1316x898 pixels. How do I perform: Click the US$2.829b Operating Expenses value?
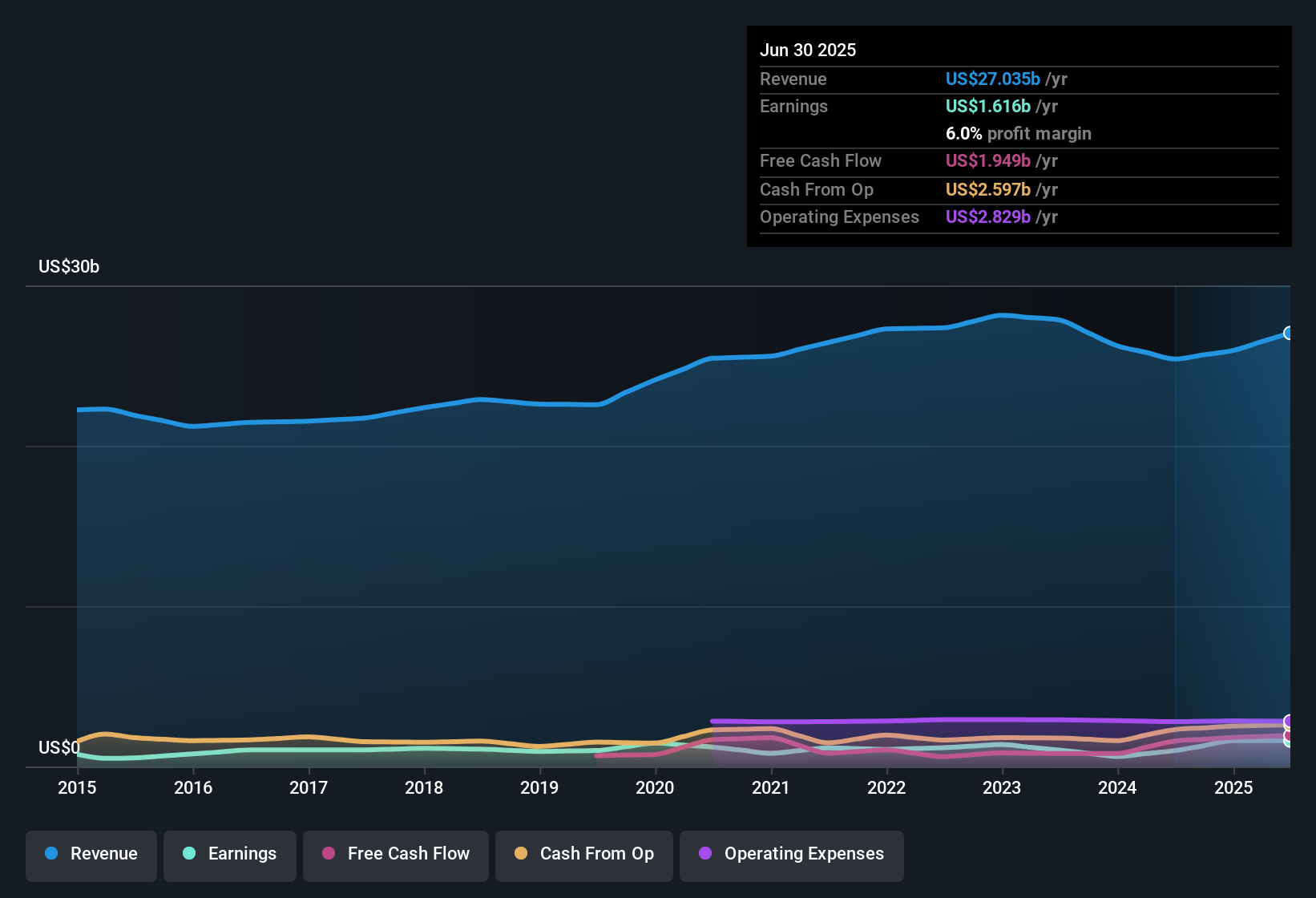pos(988,216)
